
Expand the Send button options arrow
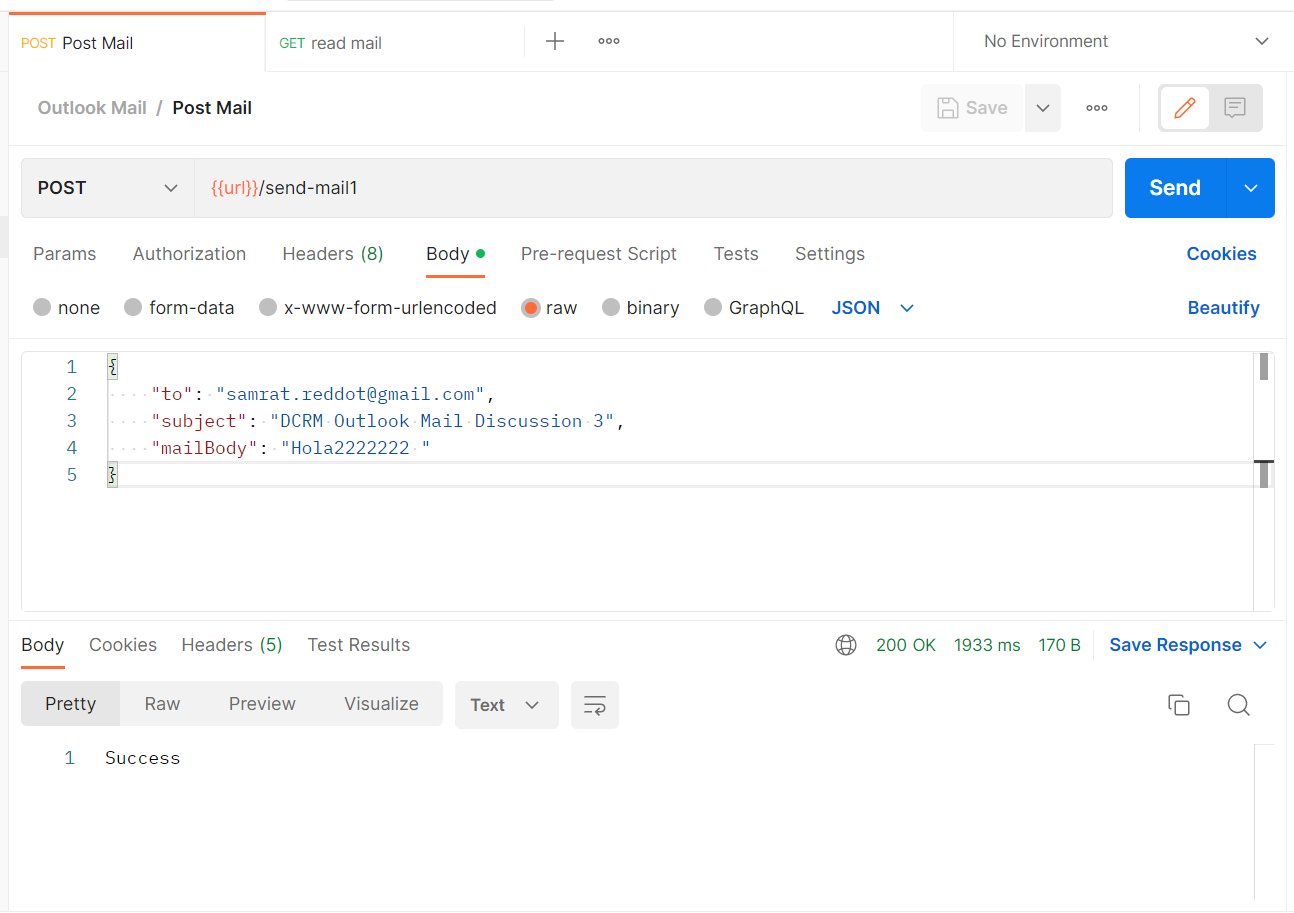point(1250,187)
